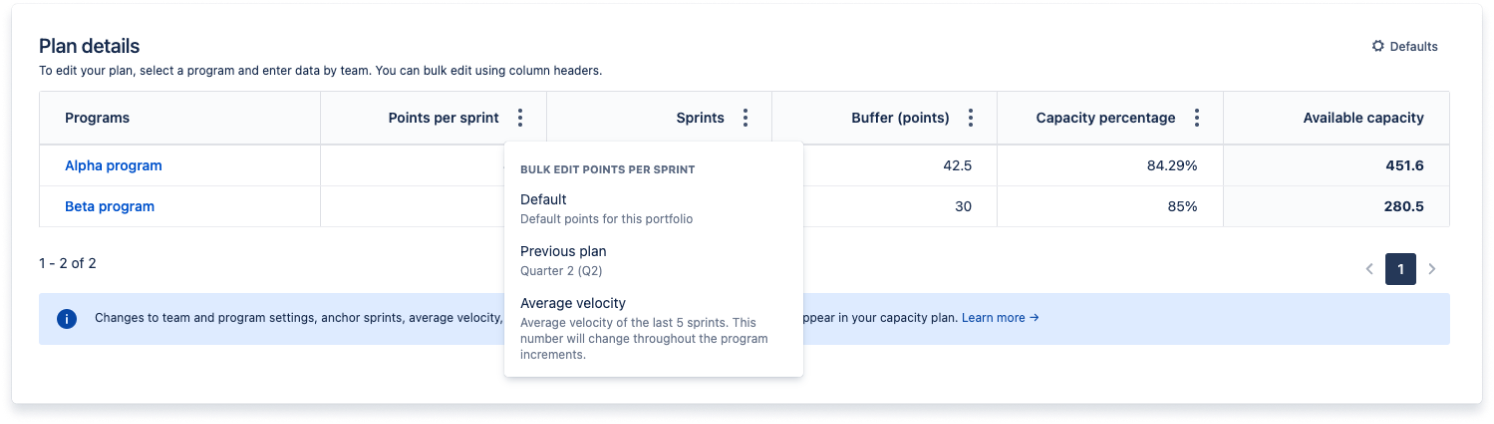Viewport: 1494px width, 424px height.
Task: Open the Beta program link
Action: click(x=110, y=207)
